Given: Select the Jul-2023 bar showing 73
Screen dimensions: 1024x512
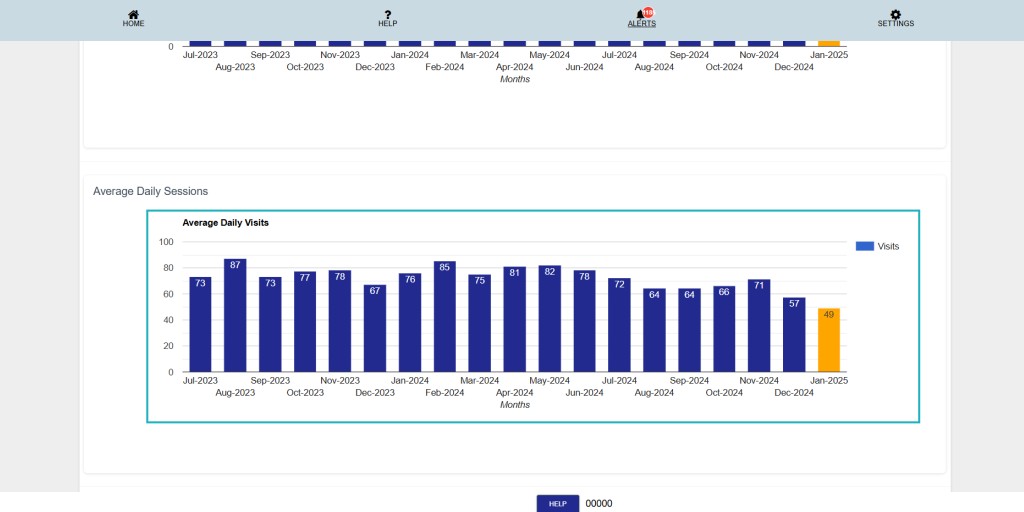Looking at the screenshot, I should [200, 325].
